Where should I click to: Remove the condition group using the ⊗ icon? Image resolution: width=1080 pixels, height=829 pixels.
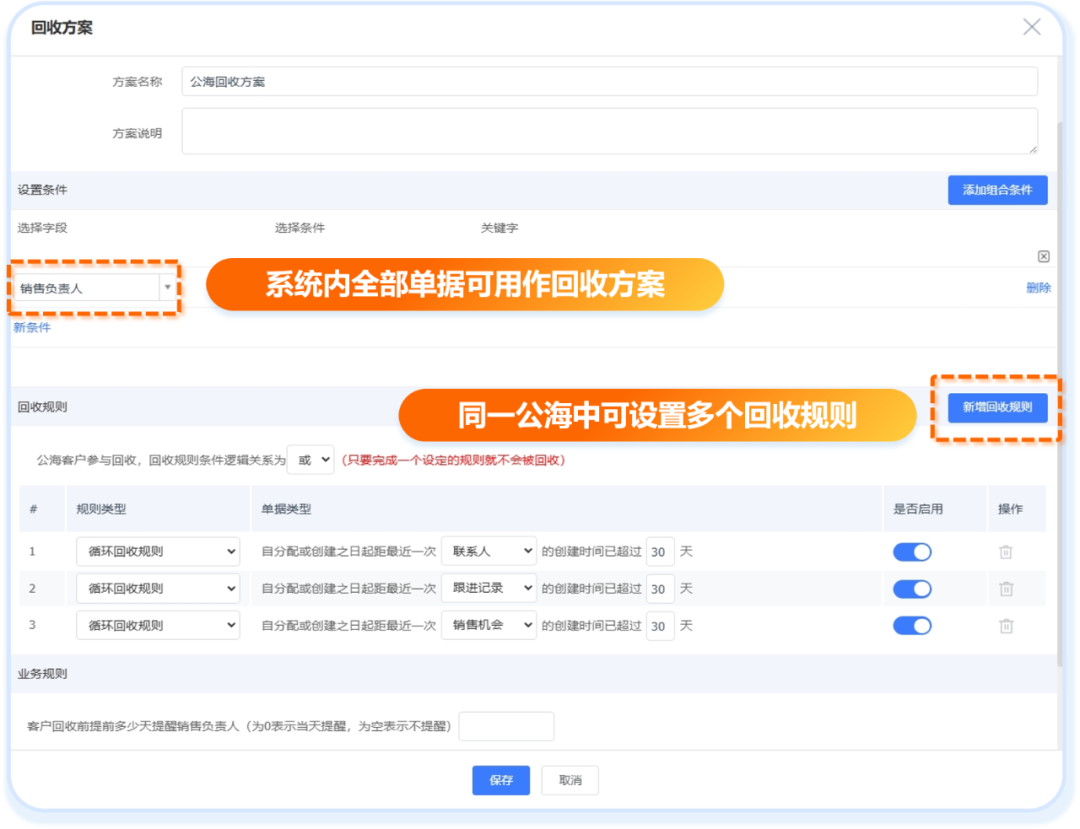pyautogui.click(x=1043, y=256)
